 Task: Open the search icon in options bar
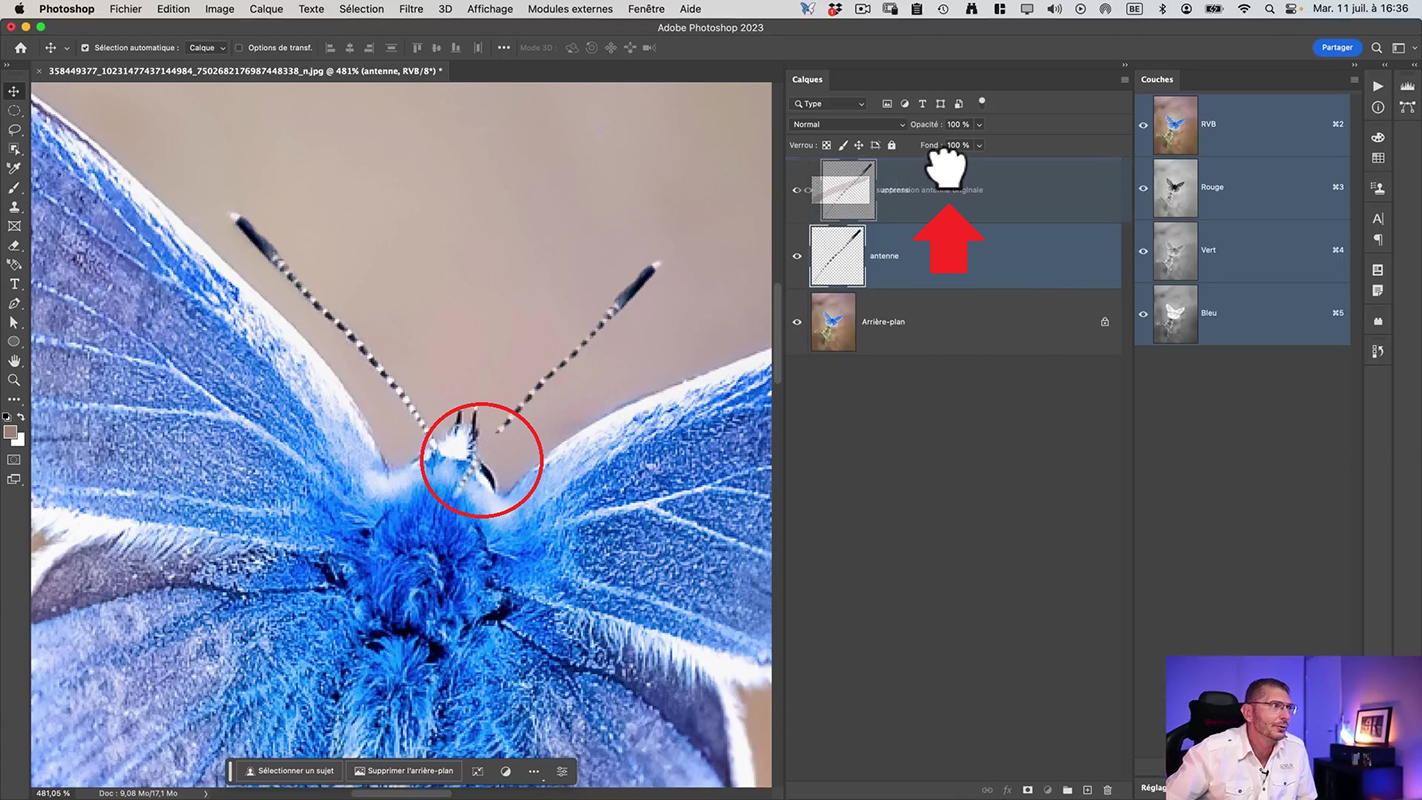point(1377,48)
